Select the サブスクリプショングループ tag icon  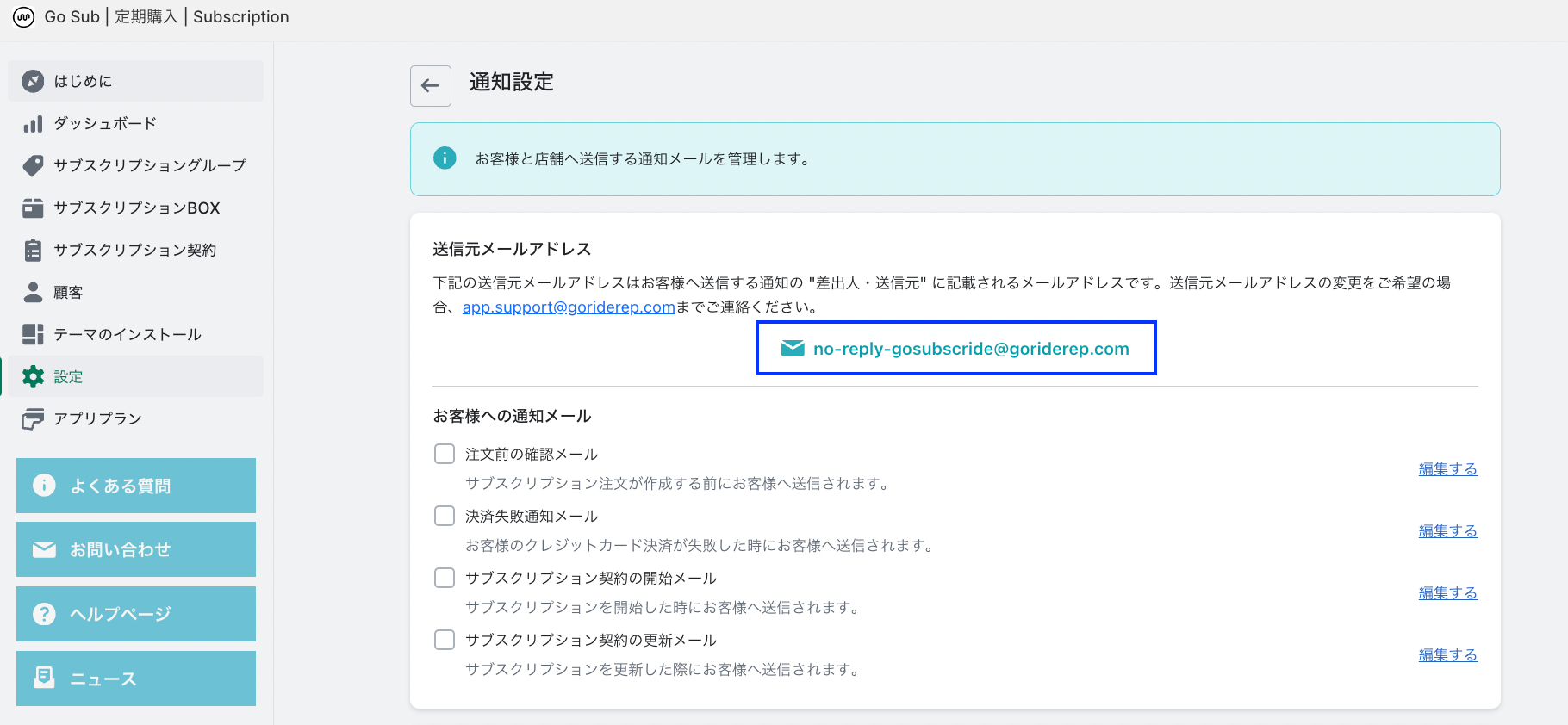click(33, 165)
